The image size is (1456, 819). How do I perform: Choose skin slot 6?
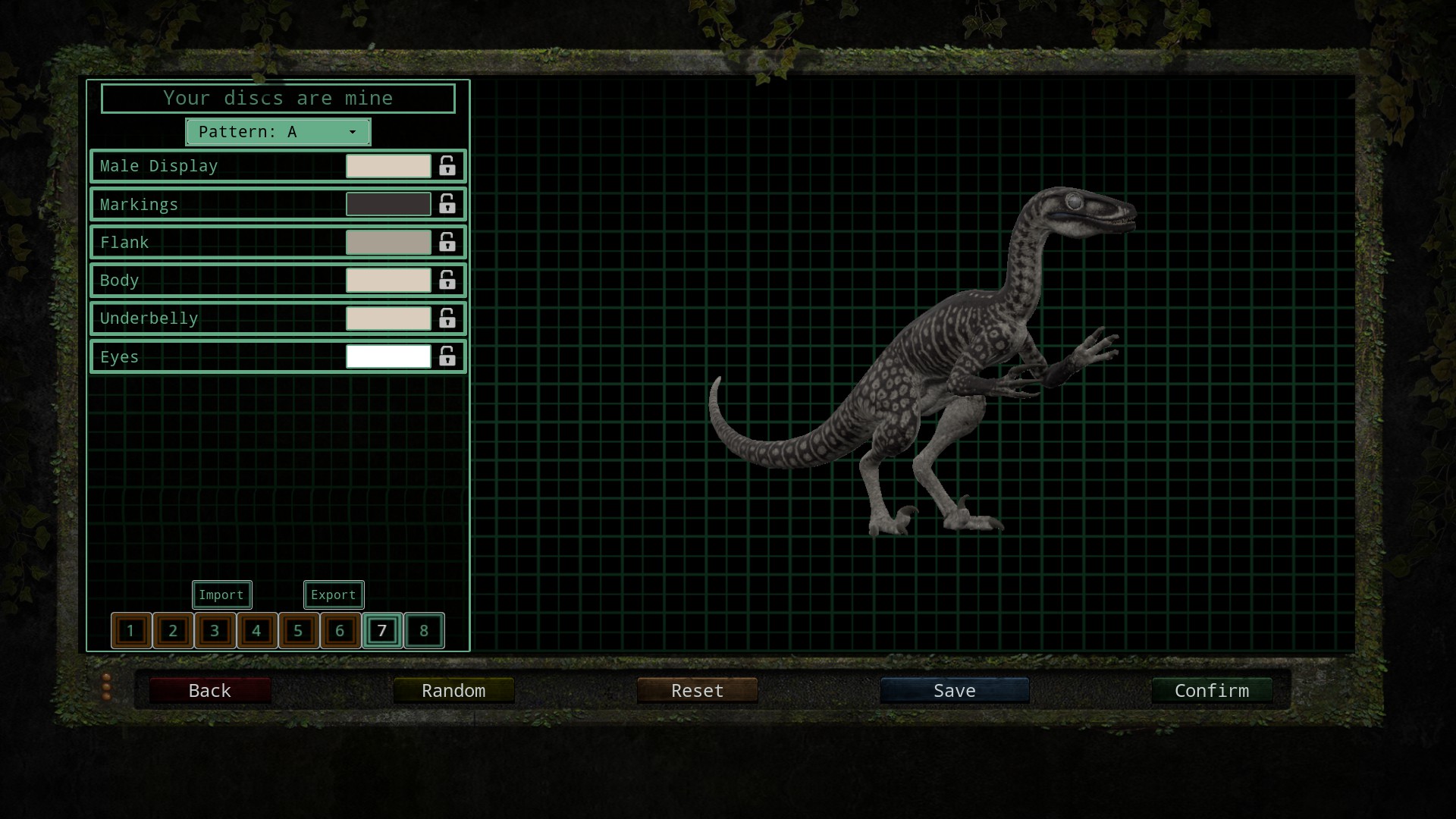click(340, 630)
